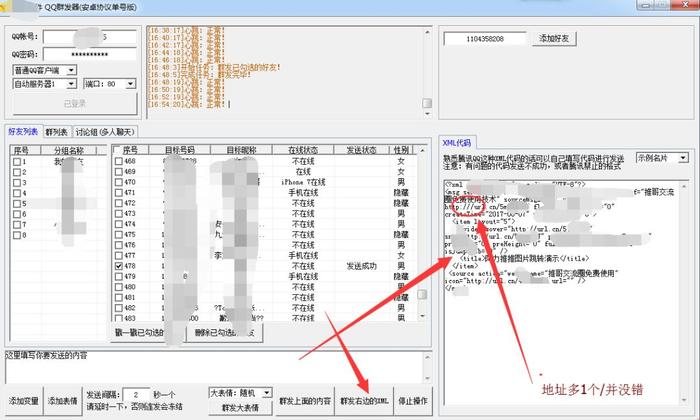
Task: Click friend list scrollbar thumb
Action: coord(422,295)
